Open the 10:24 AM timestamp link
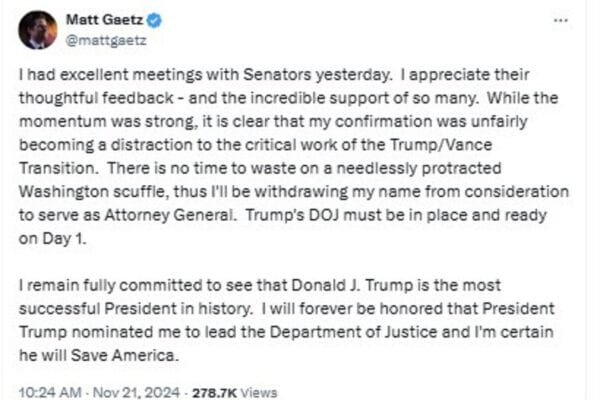Viewport: 600px width, 400px height. click(50, 393)
